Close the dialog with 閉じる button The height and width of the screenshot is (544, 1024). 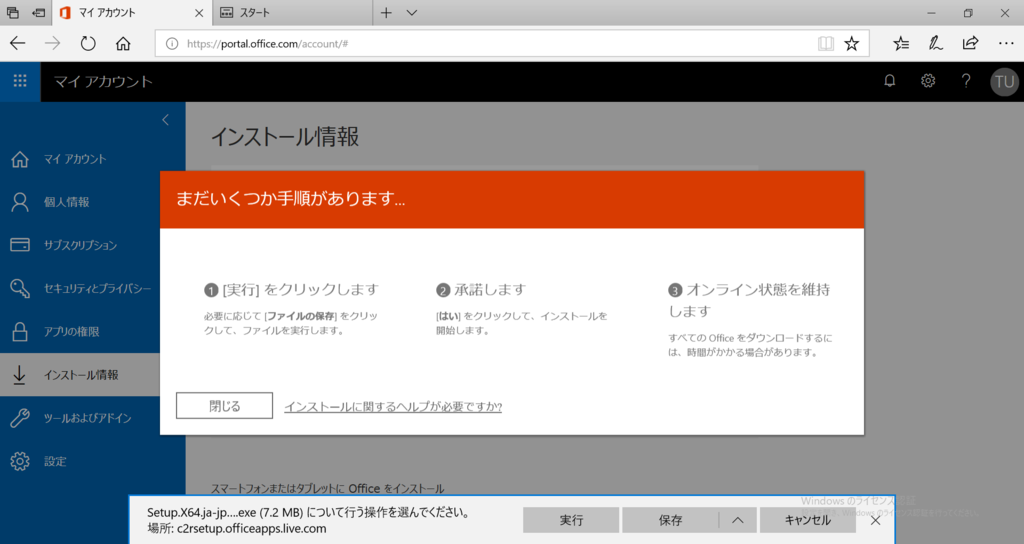tap(224, 406)
